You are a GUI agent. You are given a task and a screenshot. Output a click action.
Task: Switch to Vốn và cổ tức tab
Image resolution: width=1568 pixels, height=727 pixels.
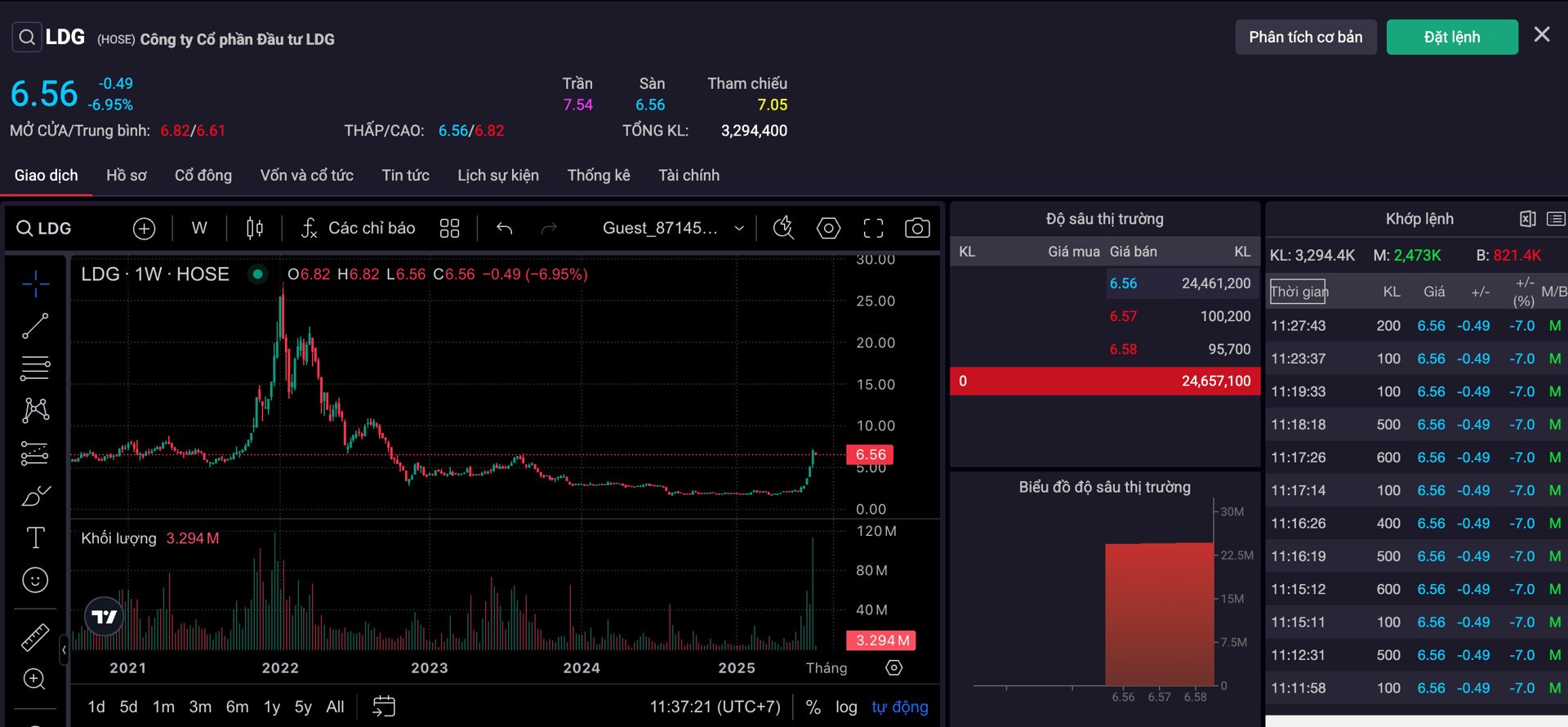[x=307, y=176]
